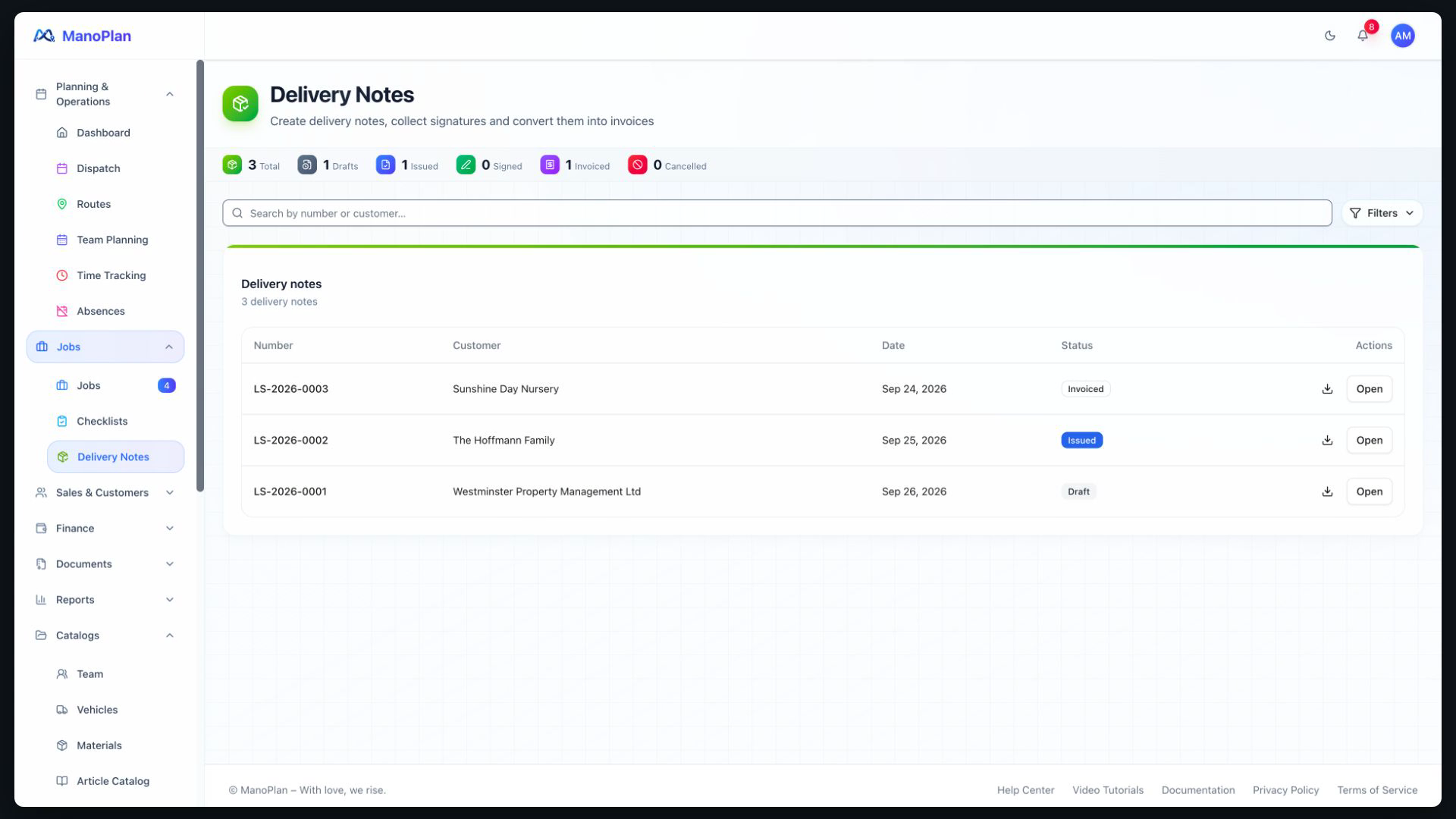Screen dimensions: 1456x819
Task: Click the Invoiced status badge
Action: point(1085,389)
